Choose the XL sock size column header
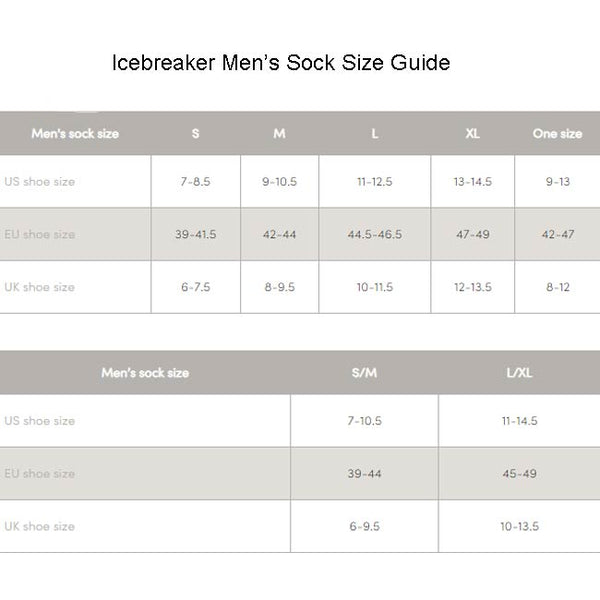 (472, 134)
